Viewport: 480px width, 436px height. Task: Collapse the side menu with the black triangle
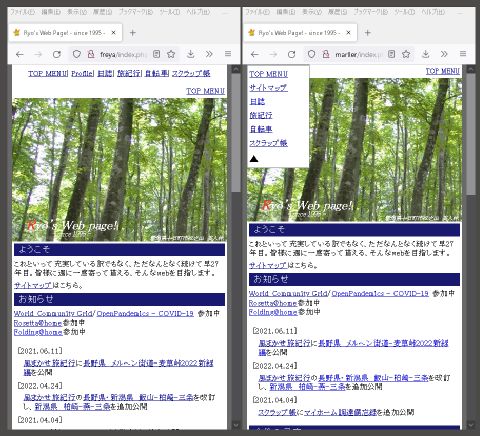[x=254, y=159]
